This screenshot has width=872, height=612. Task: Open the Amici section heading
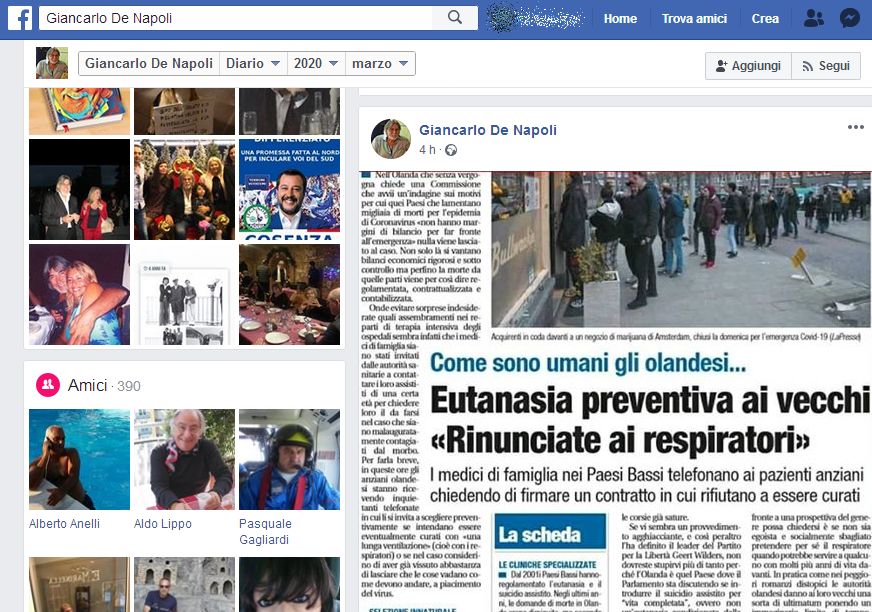tap(87, 385)
